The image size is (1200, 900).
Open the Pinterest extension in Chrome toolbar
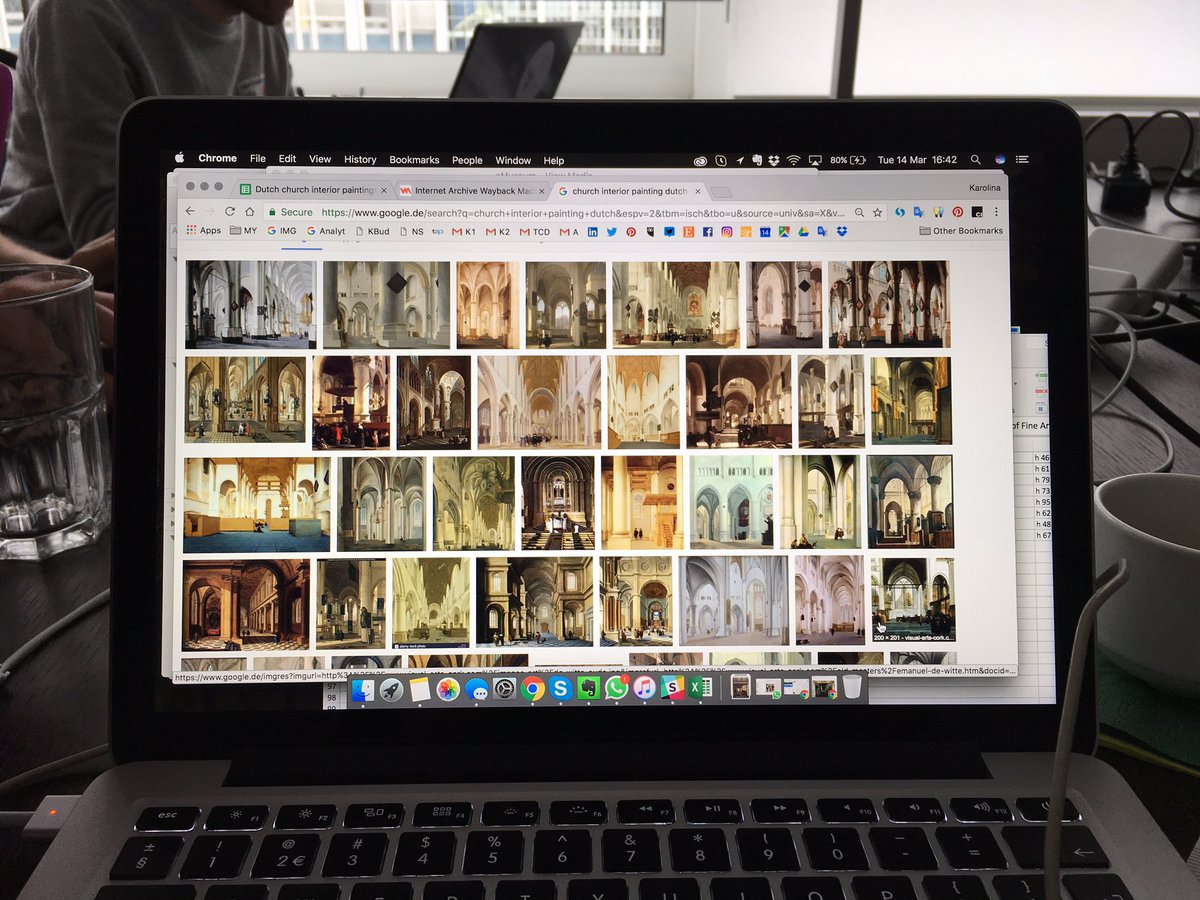pyautogui.click(x=957, y=212)
